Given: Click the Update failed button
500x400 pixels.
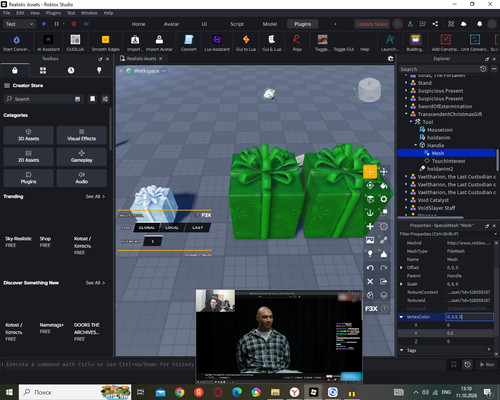Looking at the screenshot, I should click(x=372, y=24).
